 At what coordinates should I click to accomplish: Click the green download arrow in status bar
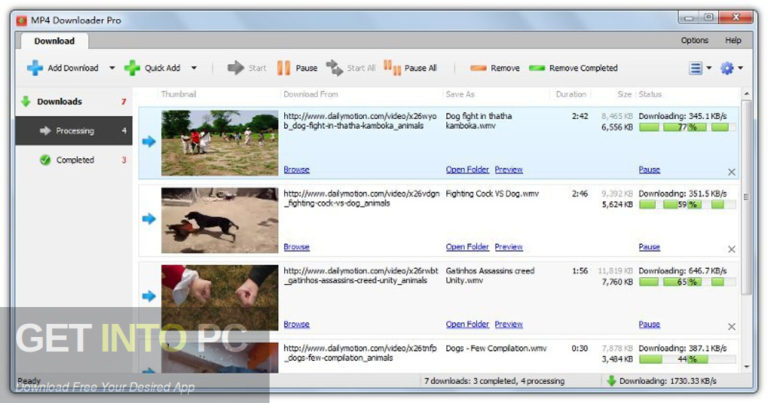611,380
